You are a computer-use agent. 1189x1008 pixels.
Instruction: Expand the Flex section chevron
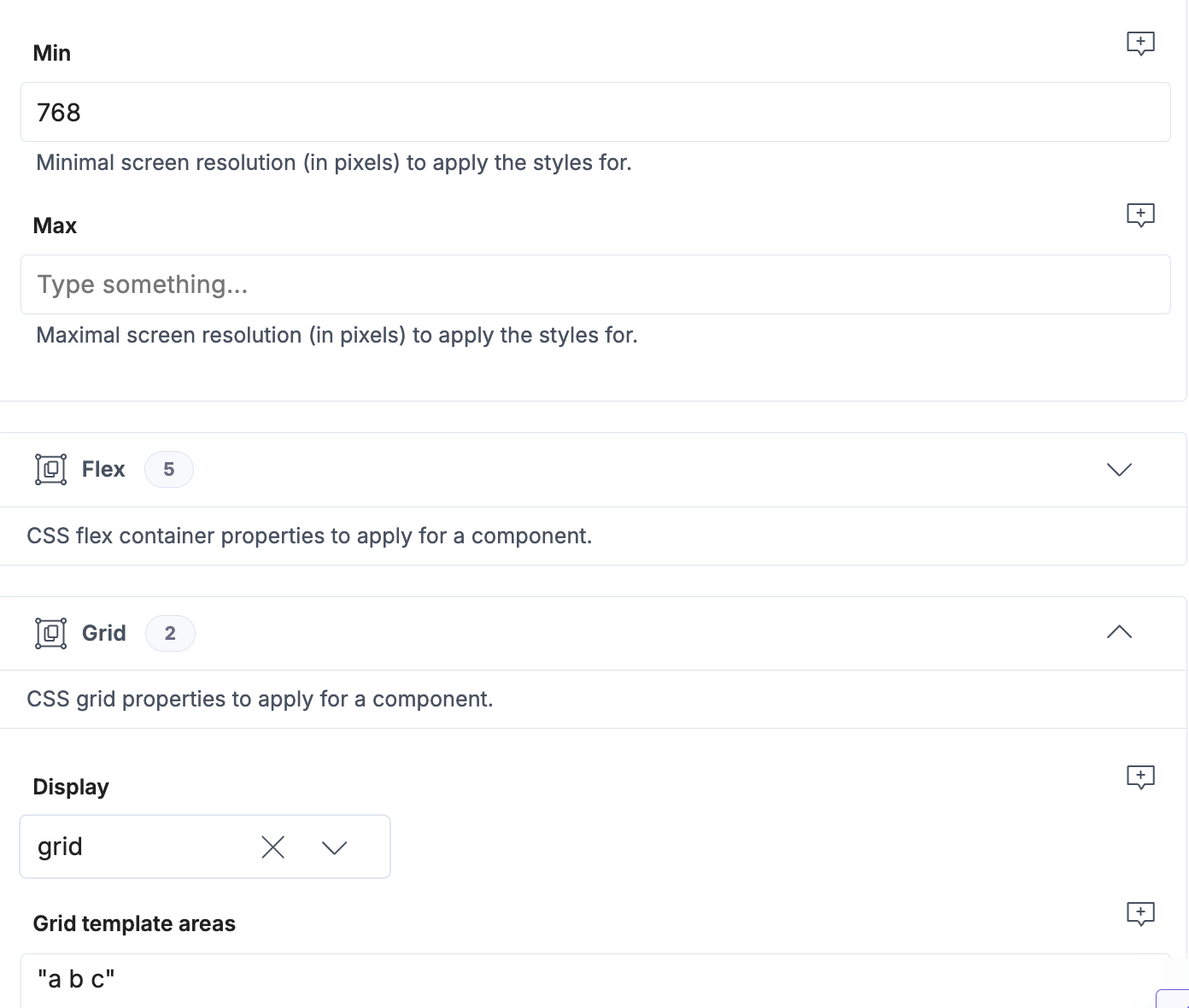1119,469
